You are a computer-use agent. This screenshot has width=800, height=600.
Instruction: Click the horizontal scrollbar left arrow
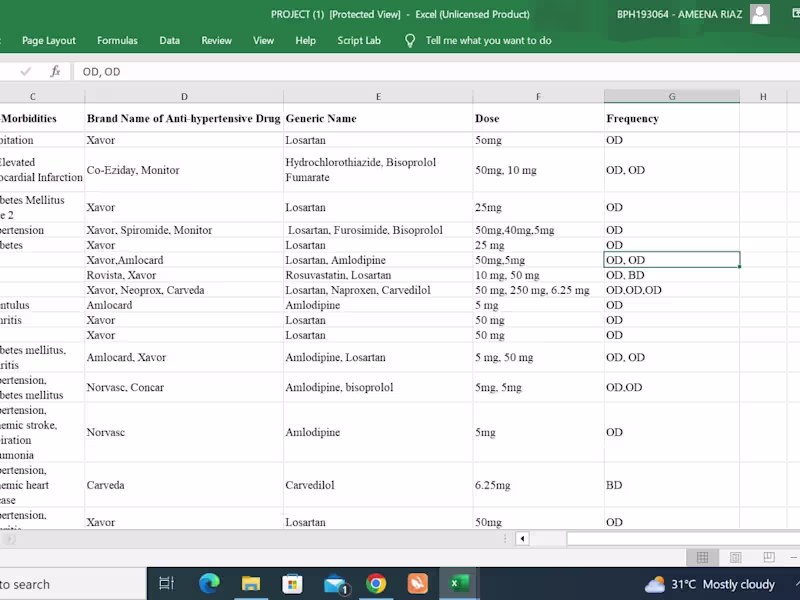(522, 539)
